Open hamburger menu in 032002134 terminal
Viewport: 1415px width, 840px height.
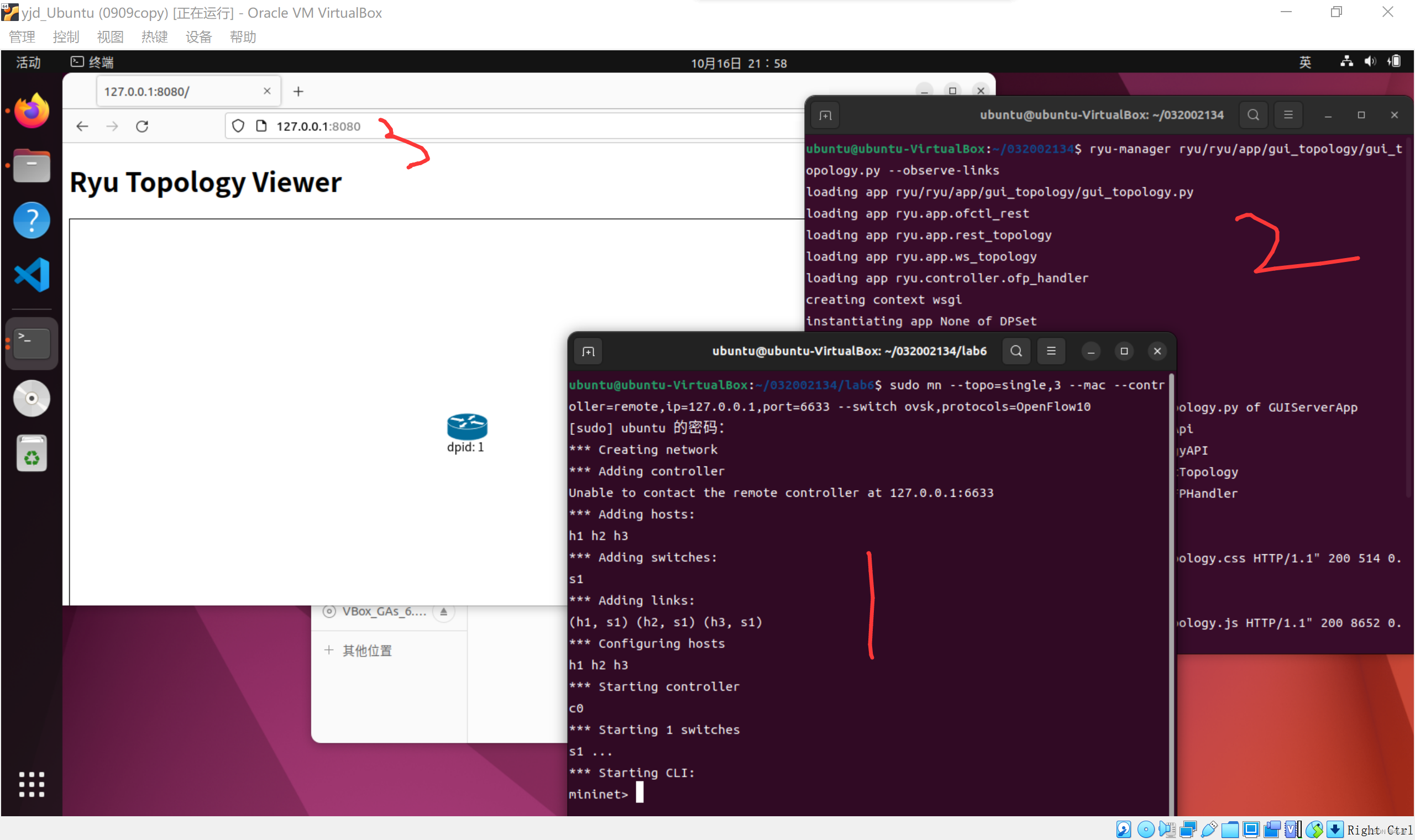pyautogui.click(x=1288, y=116)
